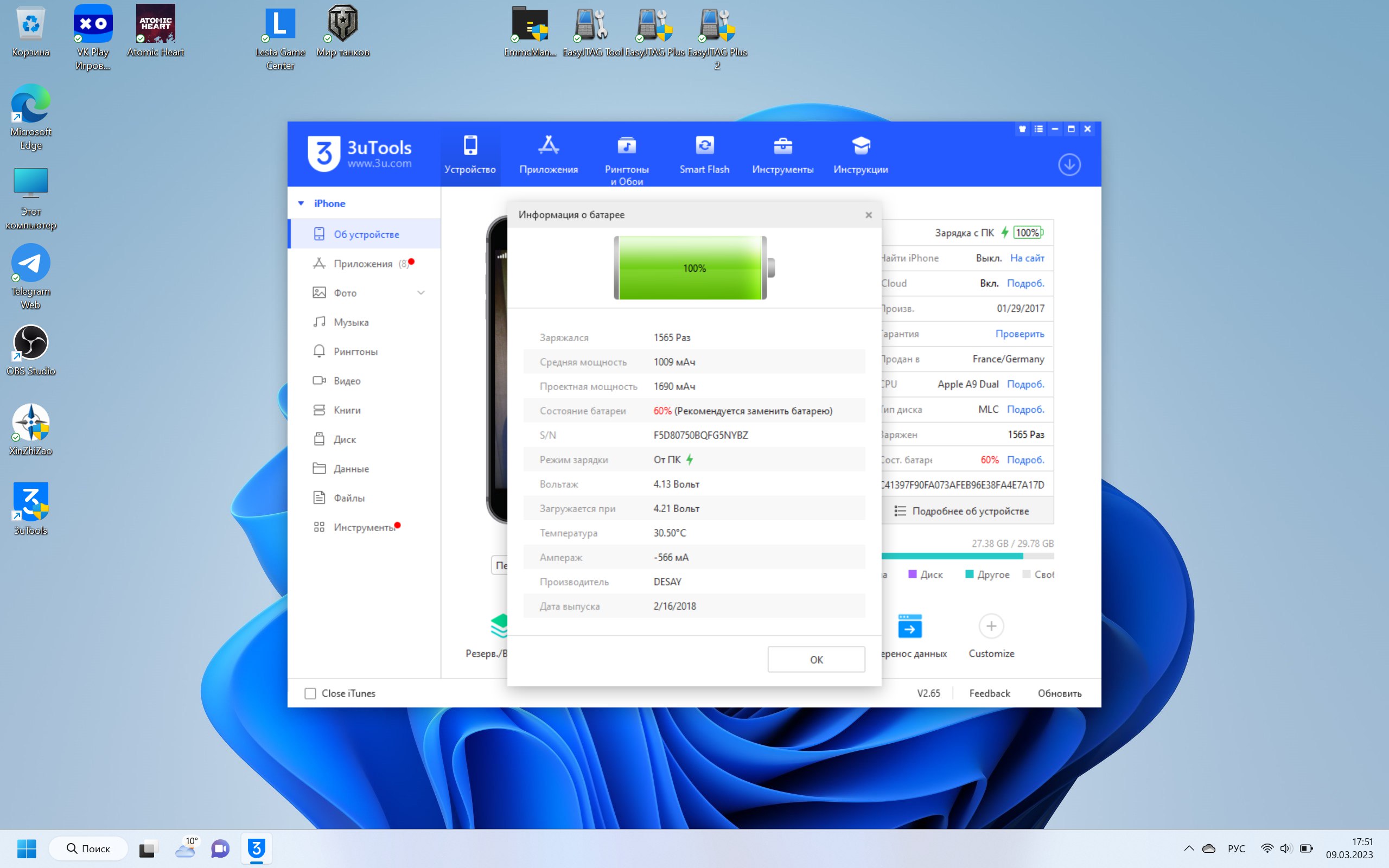Click the 3uTools logo
Image resolution: width=1389 pixels, height=868 pixels.
pos(360,154)
